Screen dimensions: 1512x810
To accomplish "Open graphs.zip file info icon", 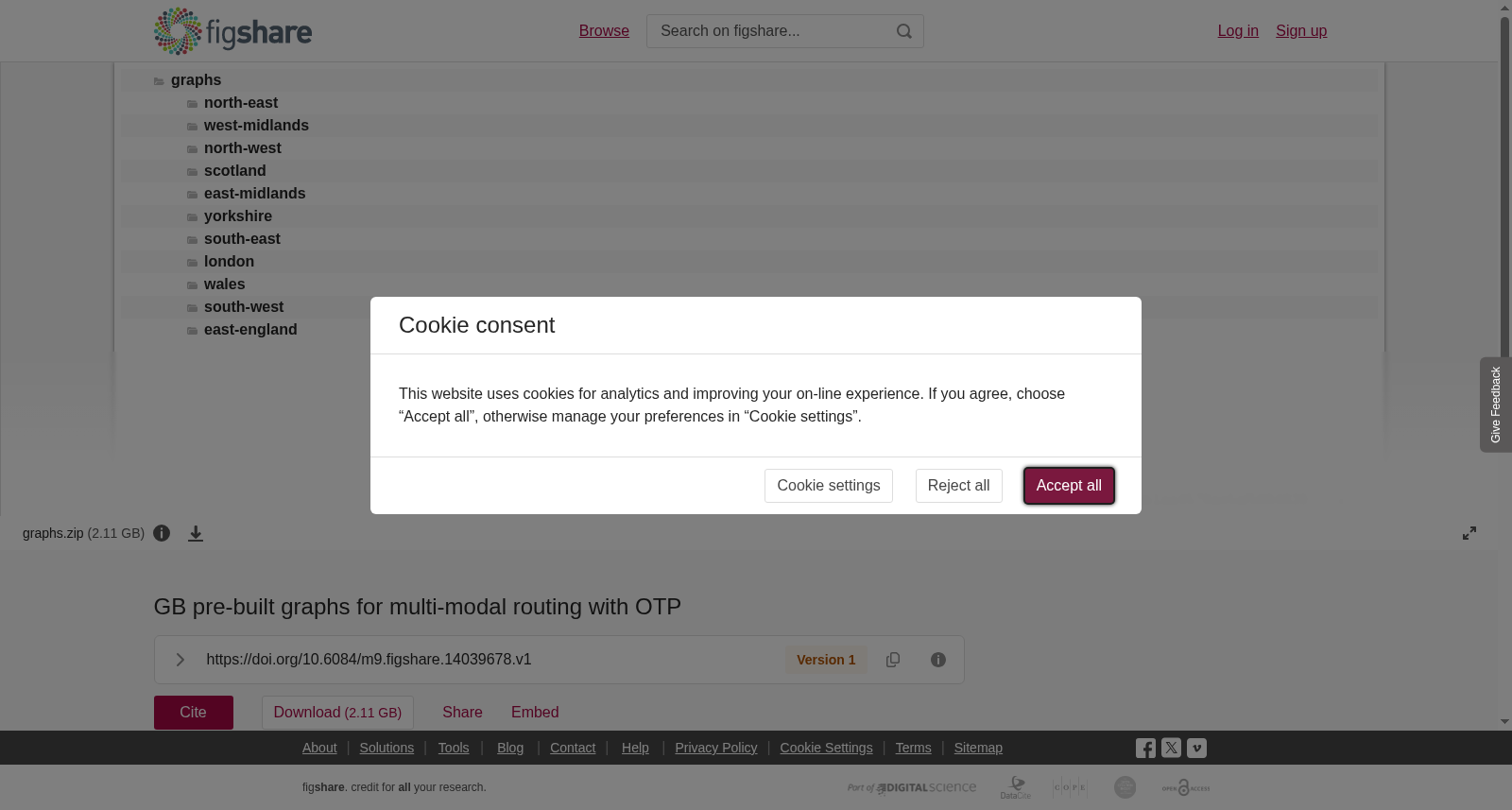I will (x=162, y=533).
